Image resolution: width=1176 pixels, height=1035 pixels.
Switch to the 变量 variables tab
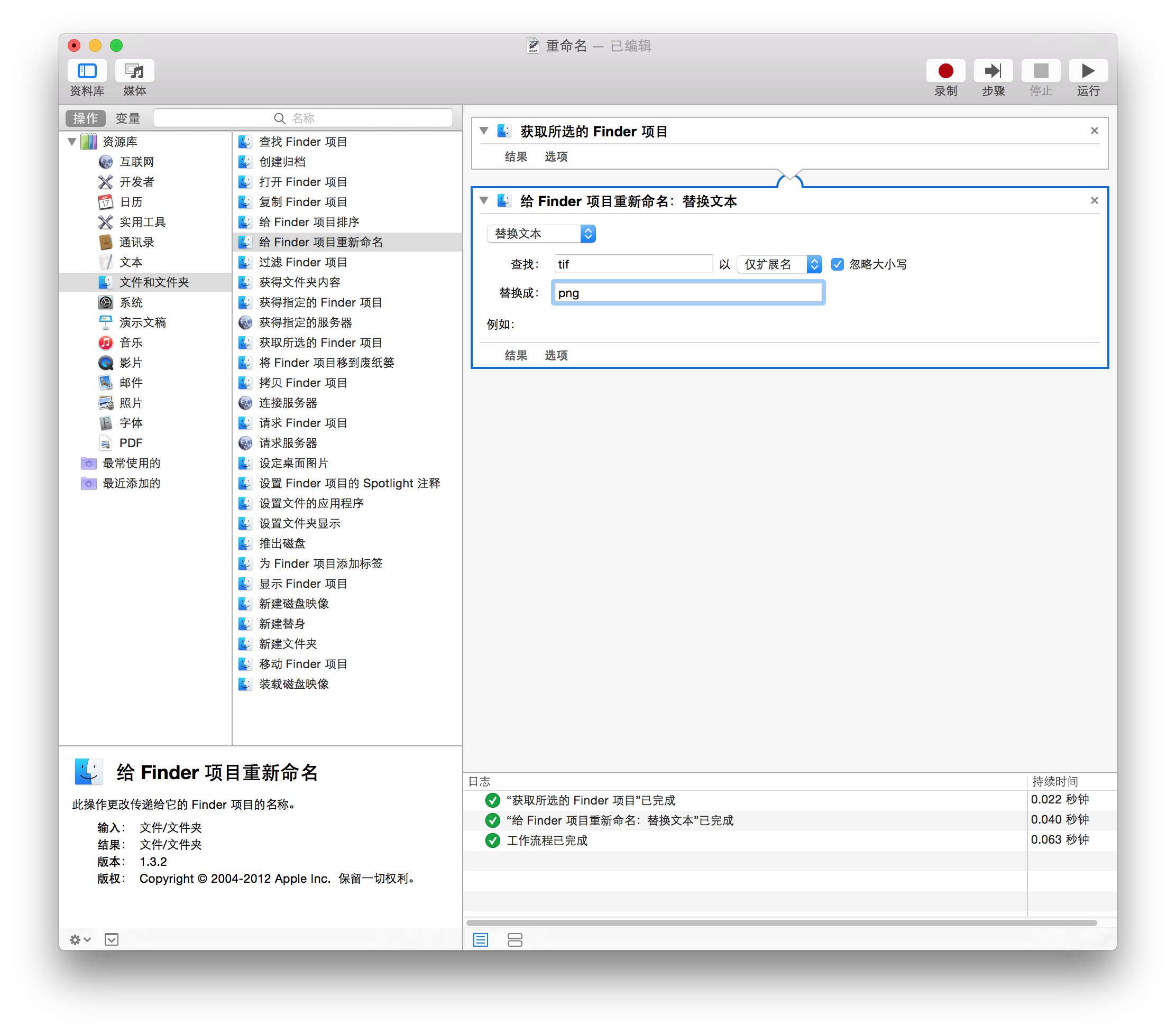tap(128, 118)
